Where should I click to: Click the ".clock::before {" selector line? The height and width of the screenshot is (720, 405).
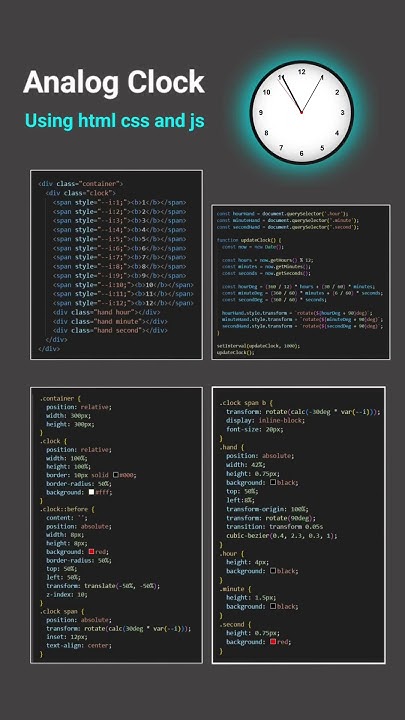(x=67, y=509)
